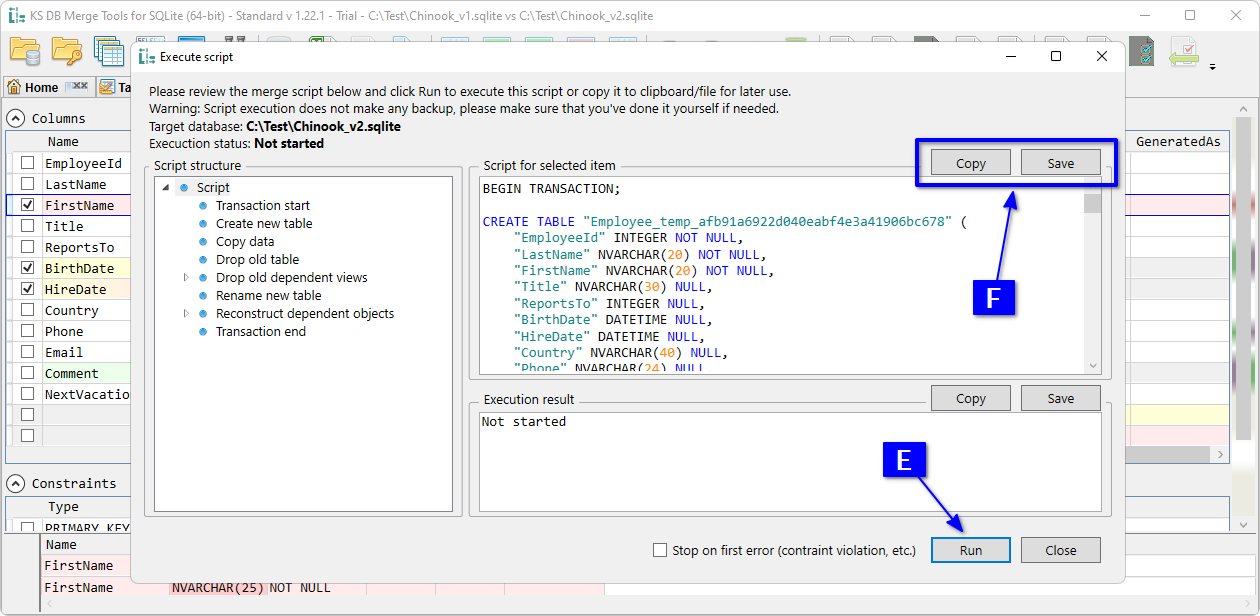Expand the Drop old dependent views node
The image size is (1260, 616).
pyautogui.click(x=186, y=278)
